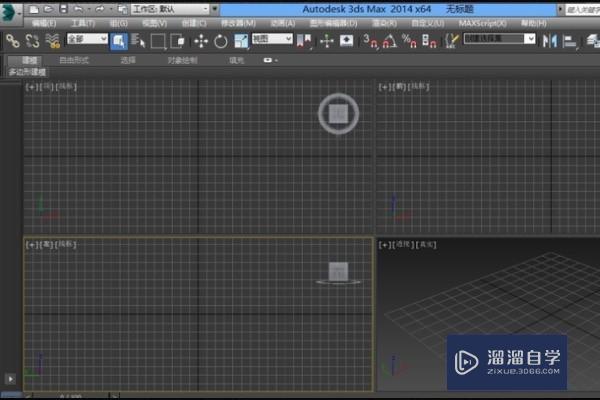
Task: Select the Move tool in toolbar
Action: point(200,41)
